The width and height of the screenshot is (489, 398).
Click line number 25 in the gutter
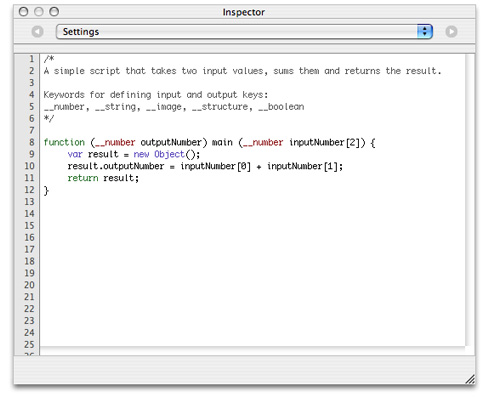pos(29,344)
